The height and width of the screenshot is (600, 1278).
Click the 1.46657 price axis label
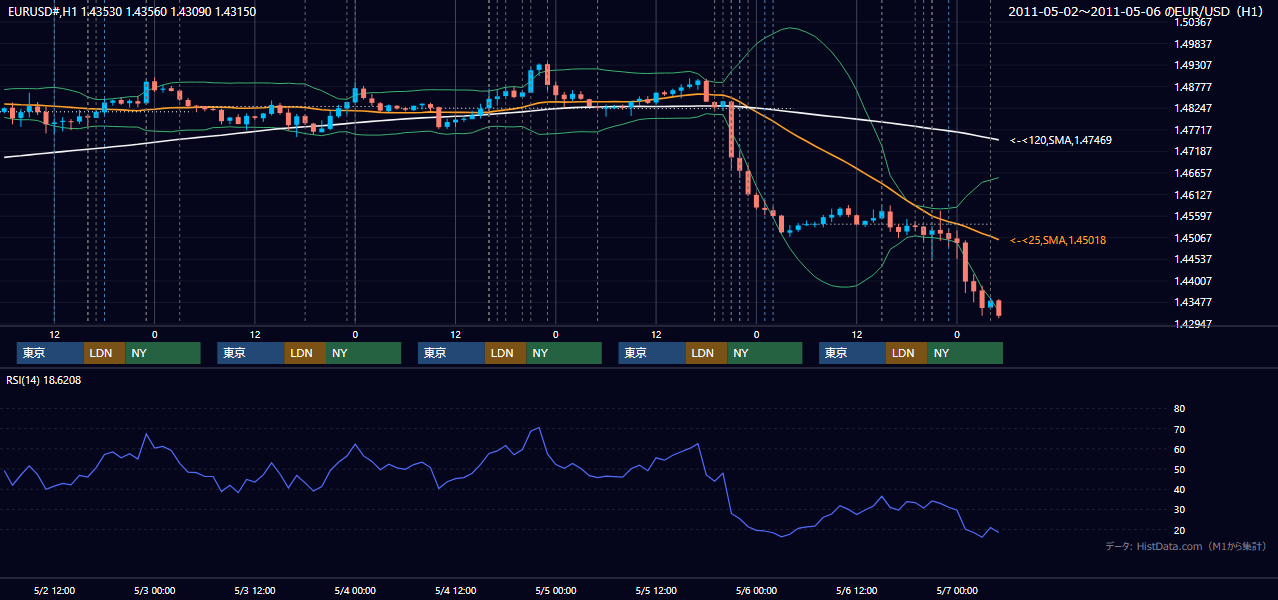[x=1193, y=173]
